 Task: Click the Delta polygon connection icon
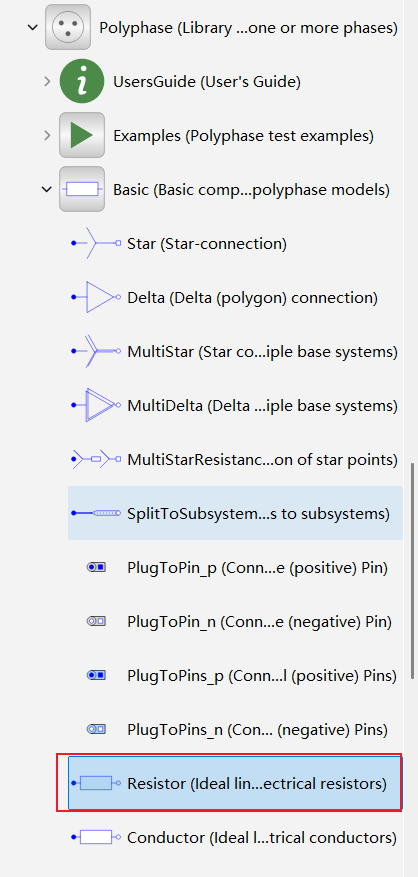coord(96,297)
